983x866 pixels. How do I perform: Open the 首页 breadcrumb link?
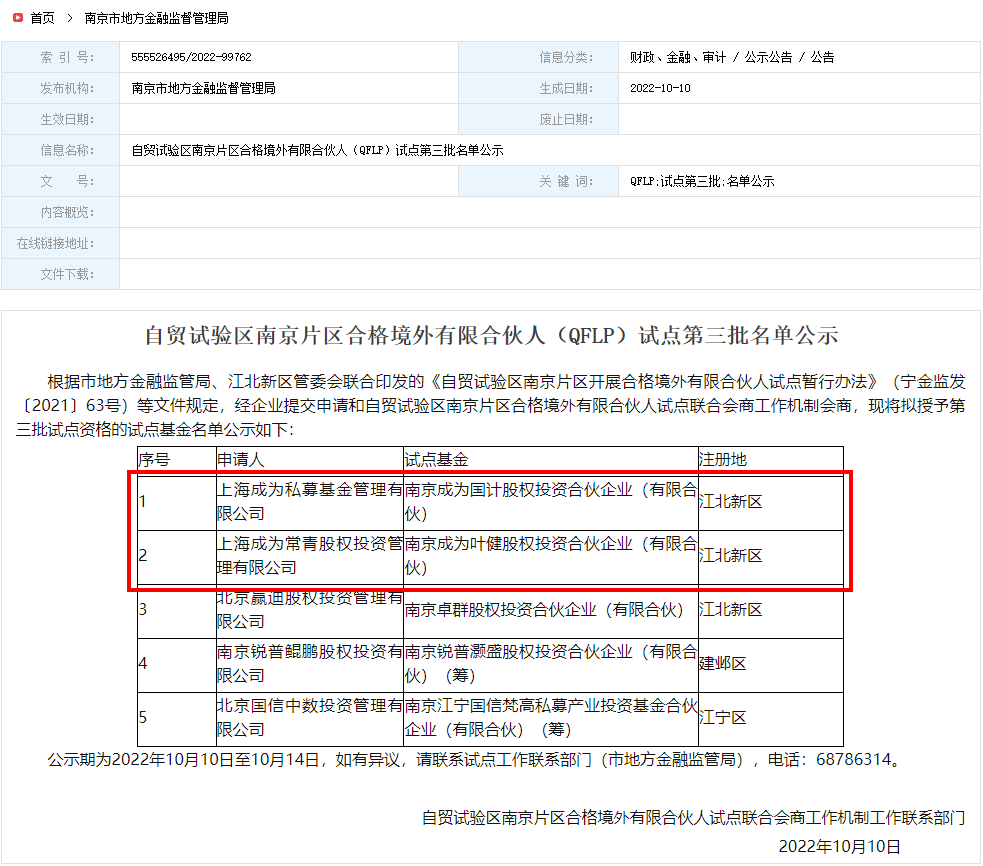pos(43,18)
